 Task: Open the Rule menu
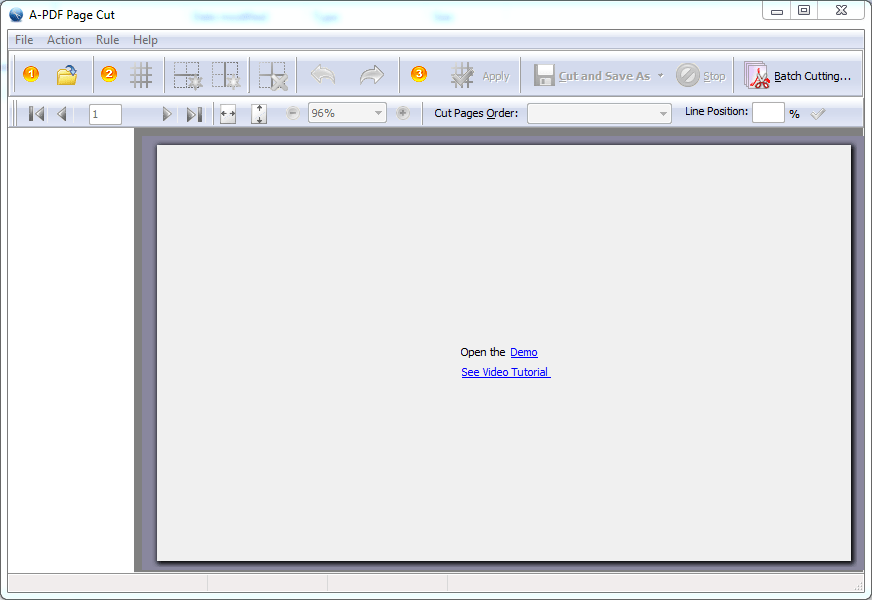(107, 40)
